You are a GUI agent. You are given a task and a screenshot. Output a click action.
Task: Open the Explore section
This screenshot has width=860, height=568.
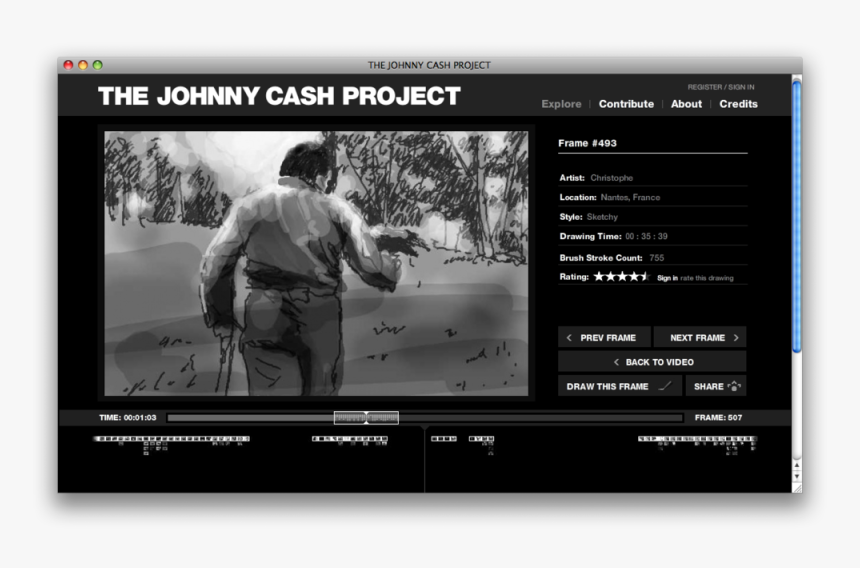pyautogui.click(x=561, y=104)
